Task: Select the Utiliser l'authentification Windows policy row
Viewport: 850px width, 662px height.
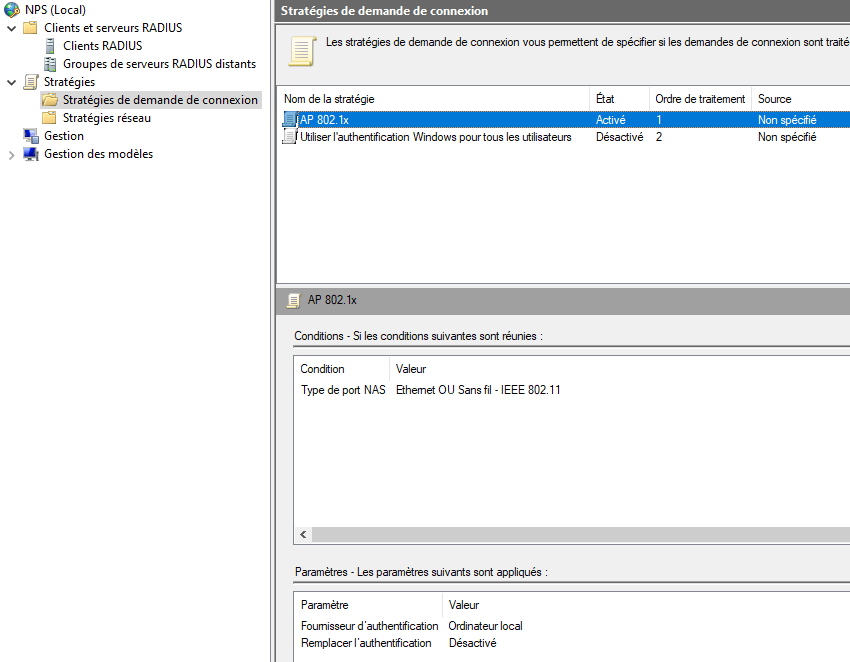Action: tap(565, 137)
